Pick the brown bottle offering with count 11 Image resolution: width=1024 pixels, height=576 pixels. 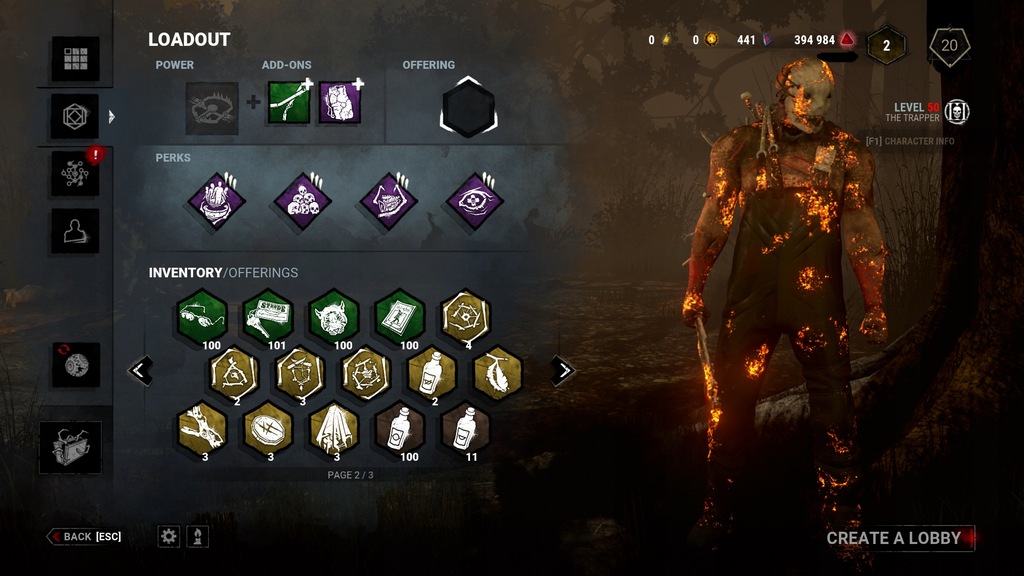tap(466, 429)
